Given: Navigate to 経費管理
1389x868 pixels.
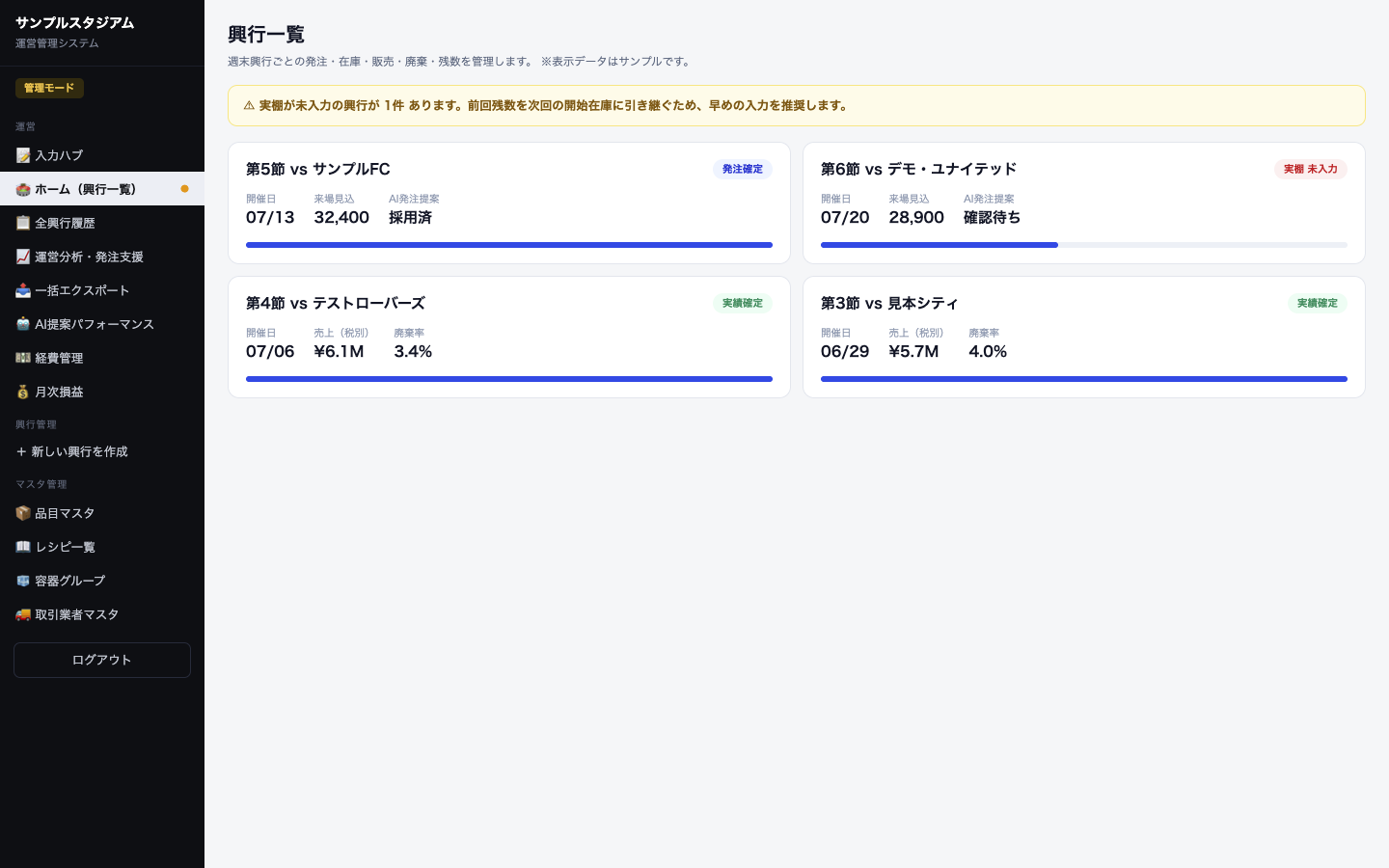Looking at the screenshot, I should [102, 358].
